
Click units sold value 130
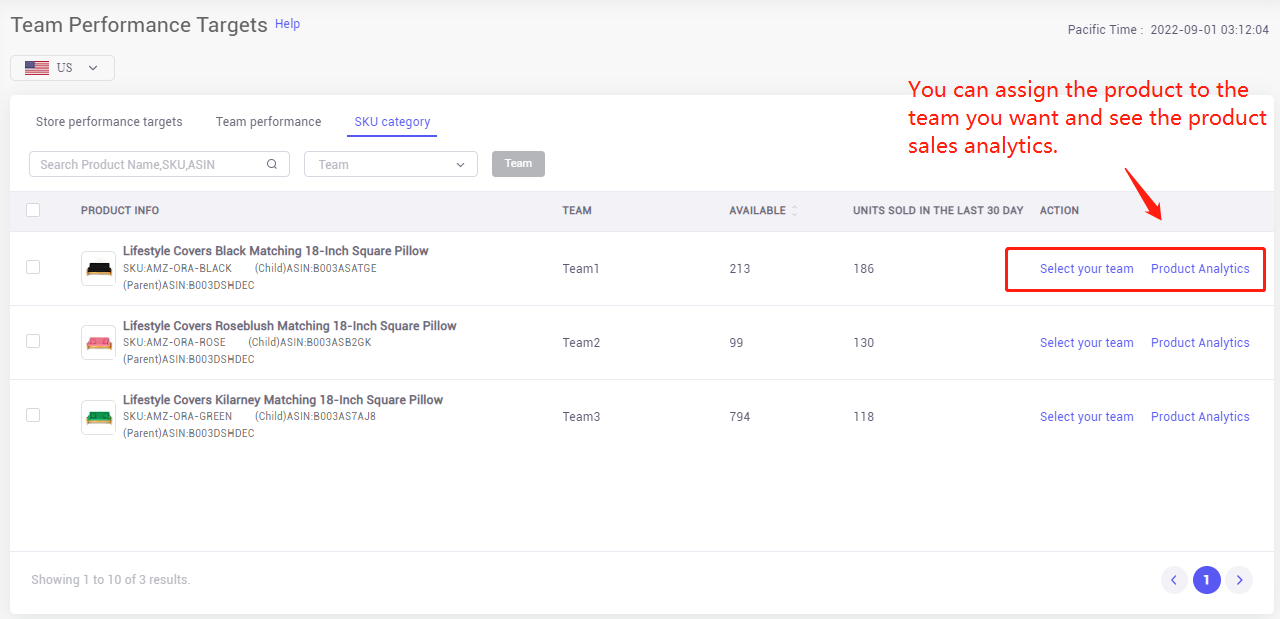864,343
